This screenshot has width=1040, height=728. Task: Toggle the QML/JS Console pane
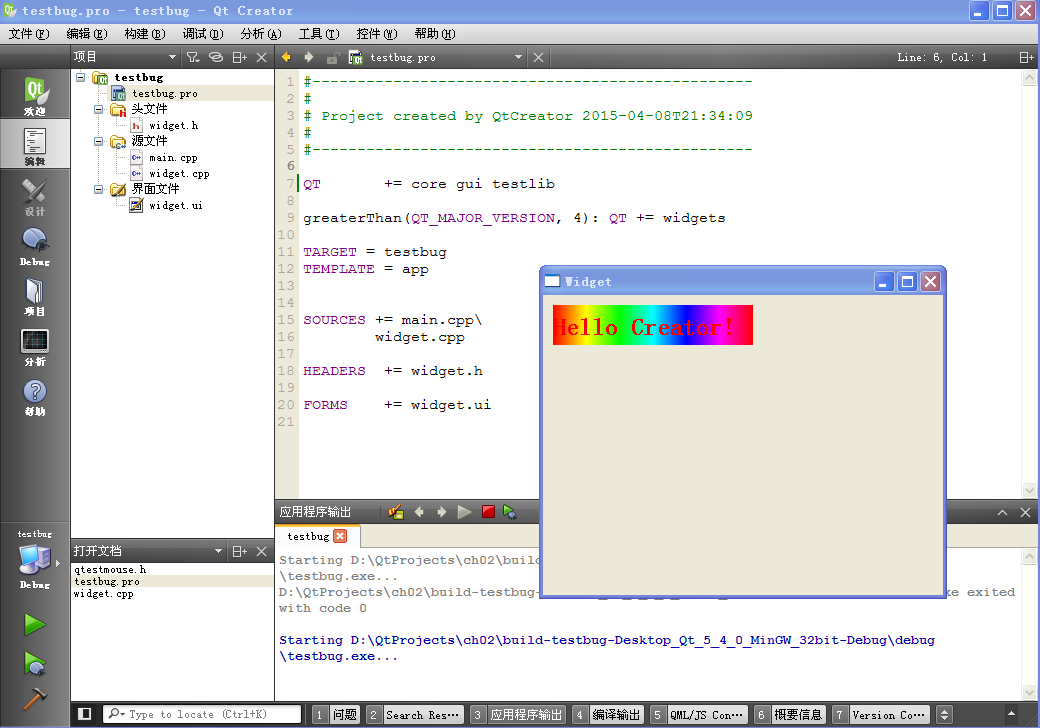698,715
